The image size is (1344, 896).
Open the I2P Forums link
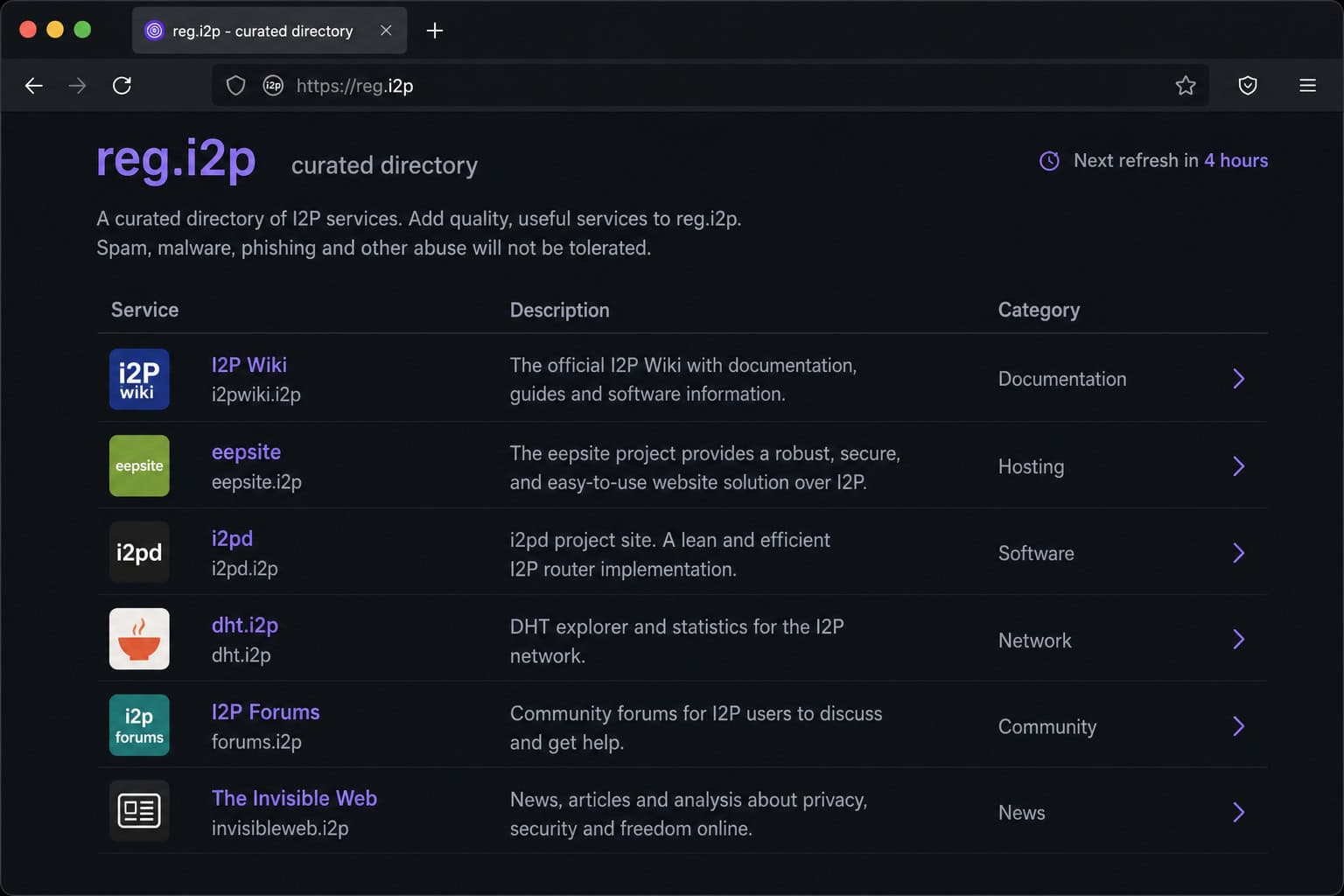click(x=266, y=712)
